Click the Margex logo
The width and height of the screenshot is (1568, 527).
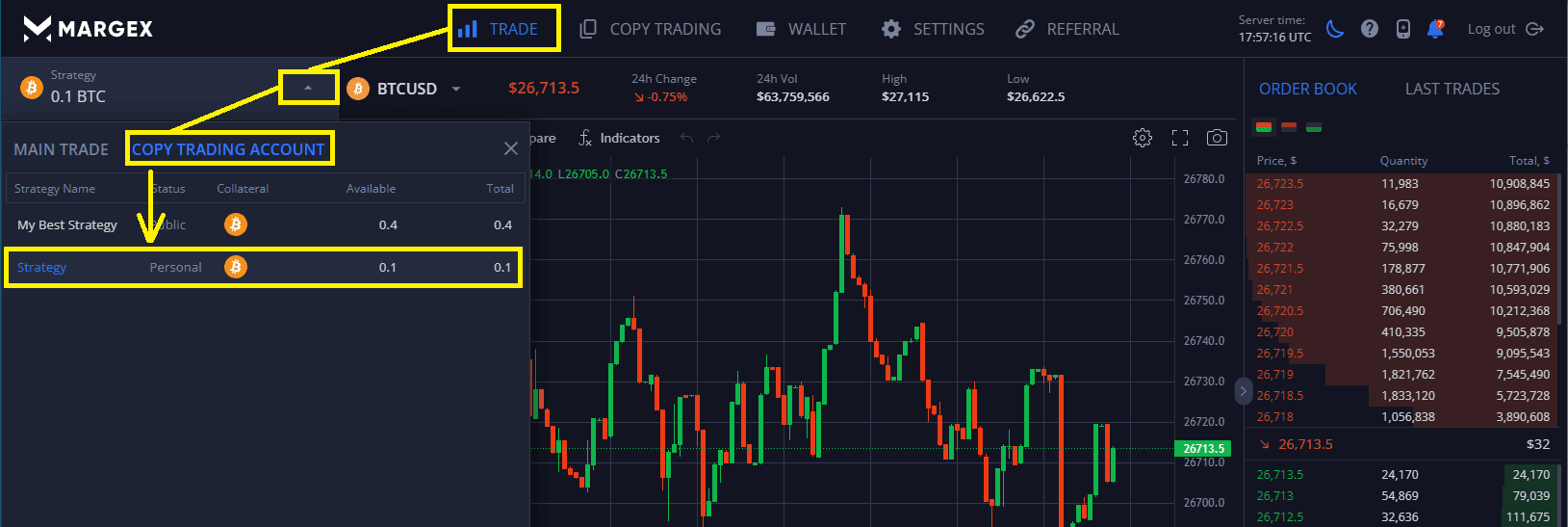pos(88,29)
